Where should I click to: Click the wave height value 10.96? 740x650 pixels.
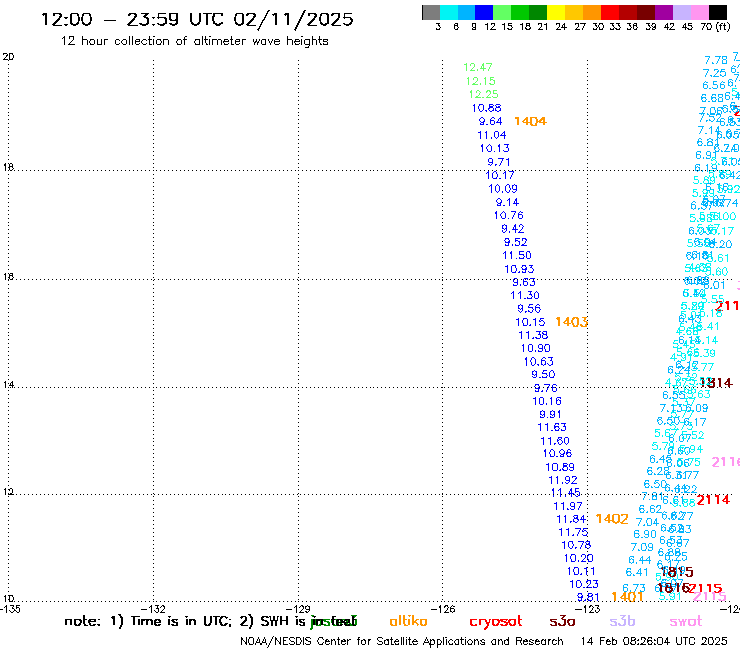coord(557,453)
